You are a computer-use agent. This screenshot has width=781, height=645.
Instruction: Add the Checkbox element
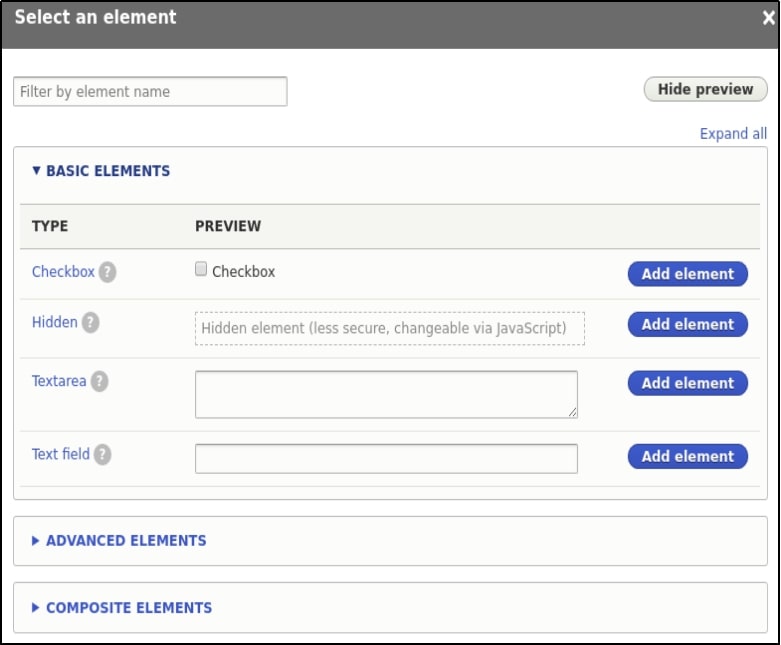[x=687, y=274]
